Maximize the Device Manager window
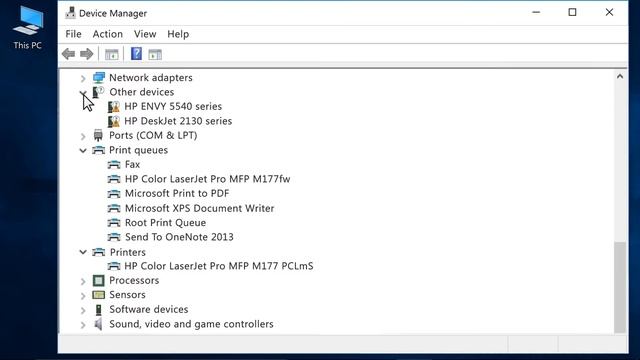The image size is (640, 360). point(572,13)
